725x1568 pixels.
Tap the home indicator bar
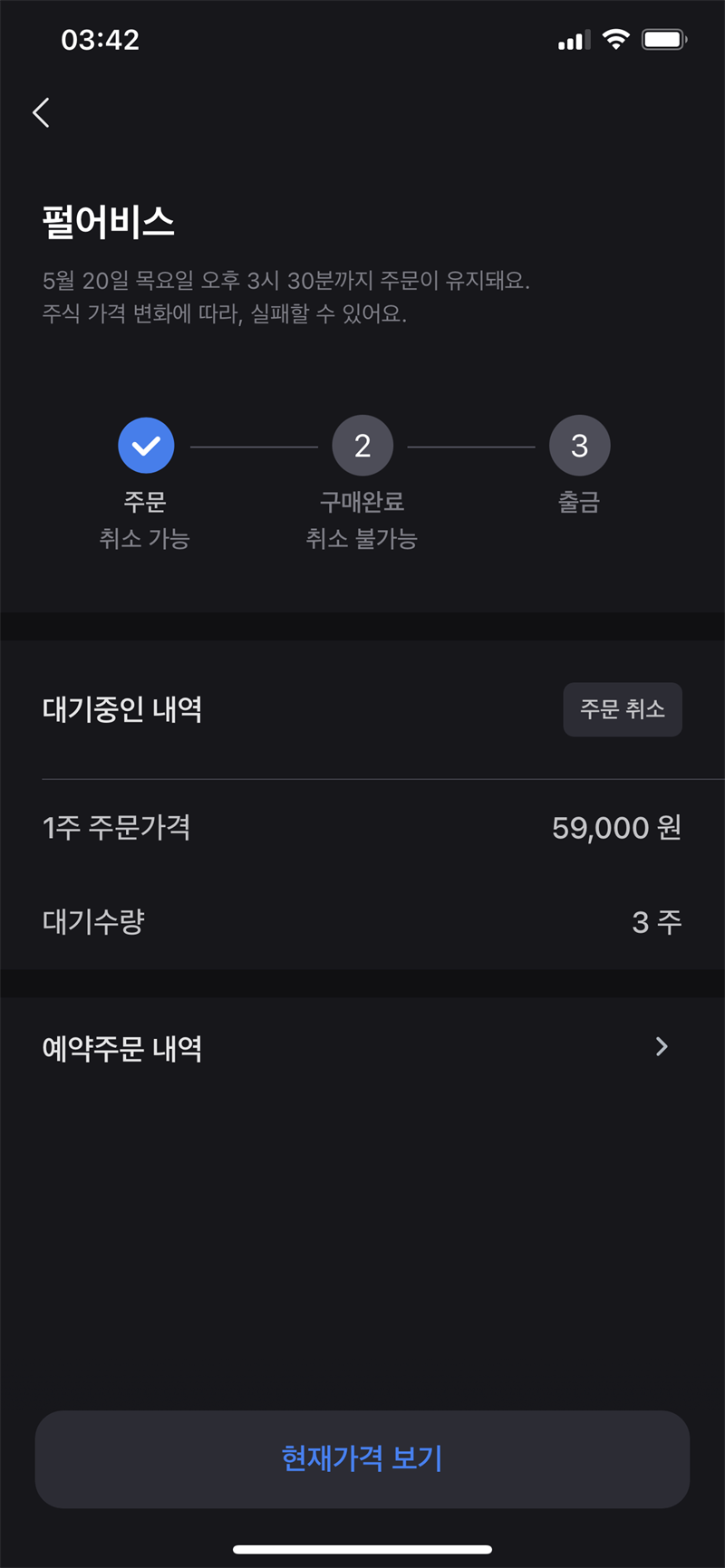click(362, 1549)
